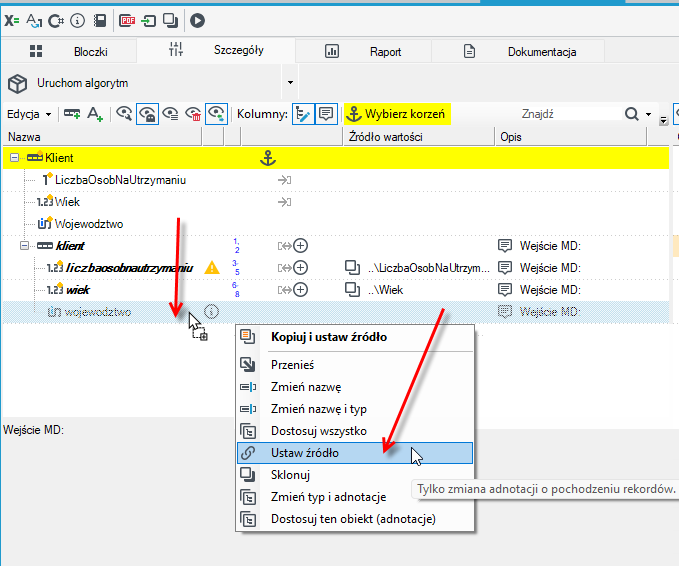The width and height of the screenshot is (679, 566).
Task: Click the ..\Wiek source value
Action: [x=385, y=290]
